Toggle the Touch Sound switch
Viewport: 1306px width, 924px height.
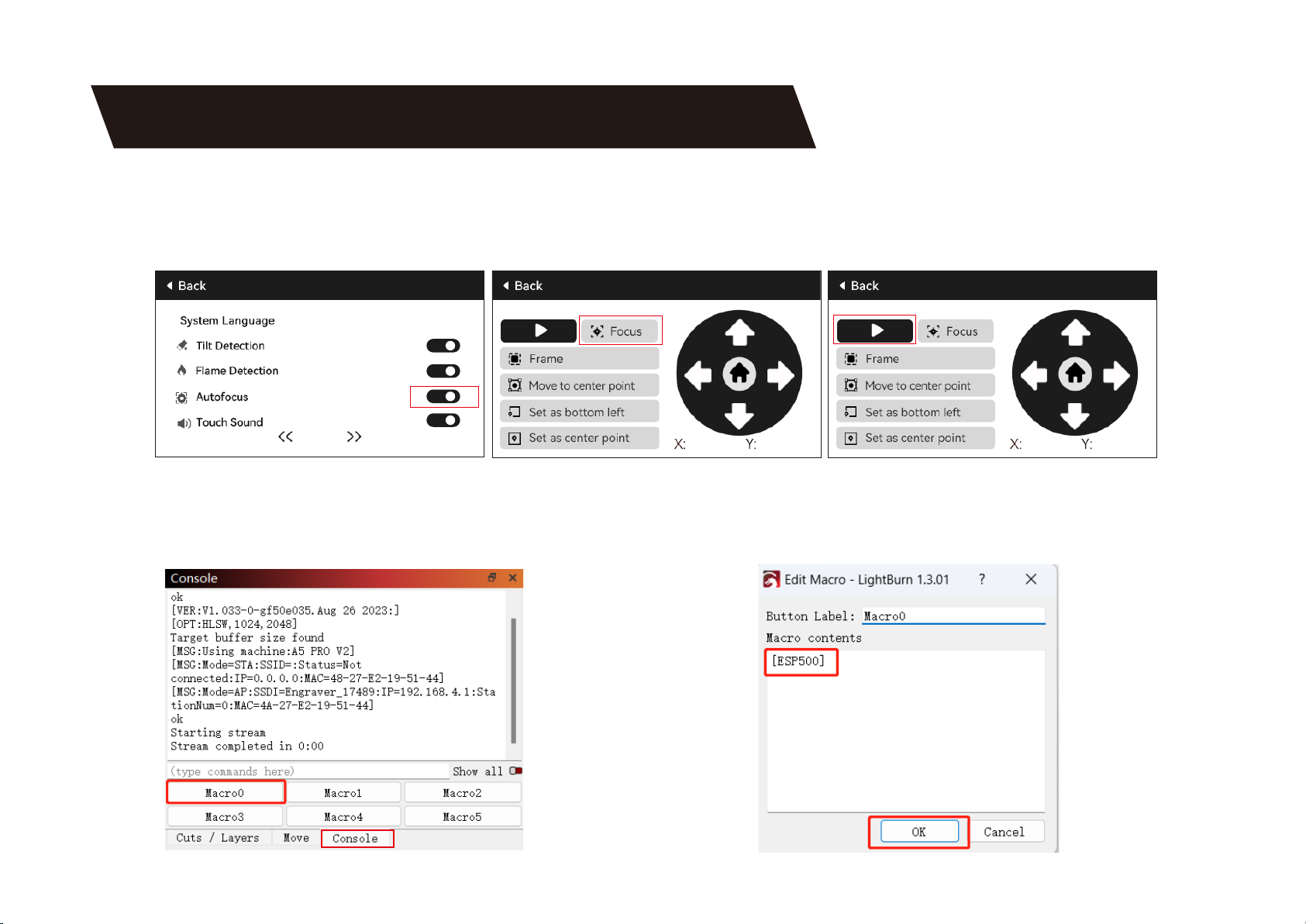point(443,421)
